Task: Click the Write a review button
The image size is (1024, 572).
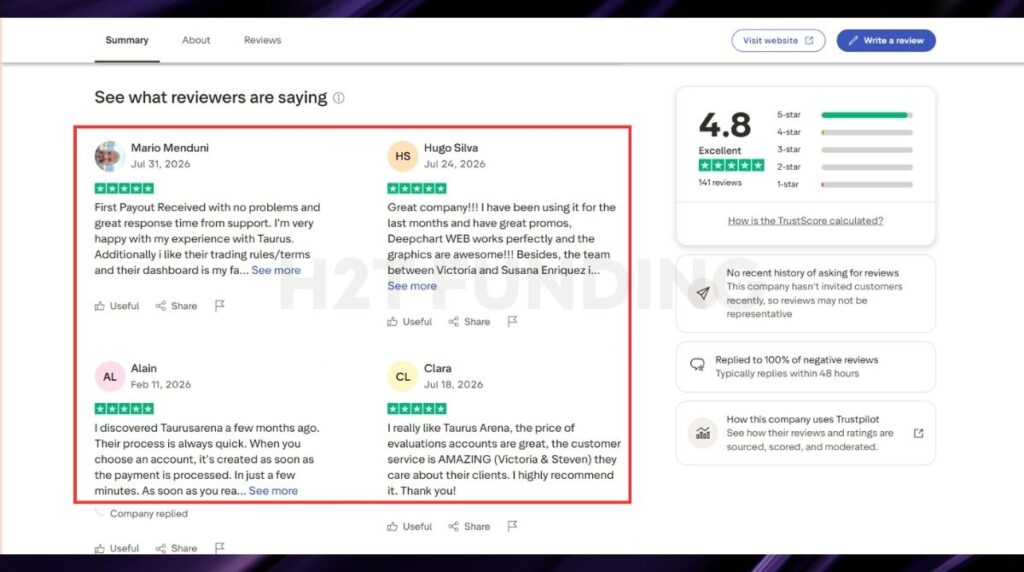Action: coord(886,40)
